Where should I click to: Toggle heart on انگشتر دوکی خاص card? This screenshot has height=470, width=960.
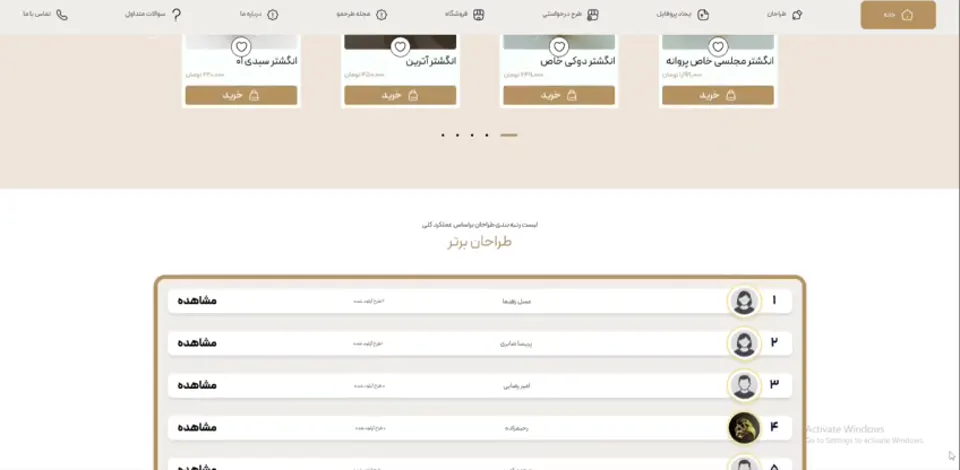pyautogui.click(x=558, y=47)
